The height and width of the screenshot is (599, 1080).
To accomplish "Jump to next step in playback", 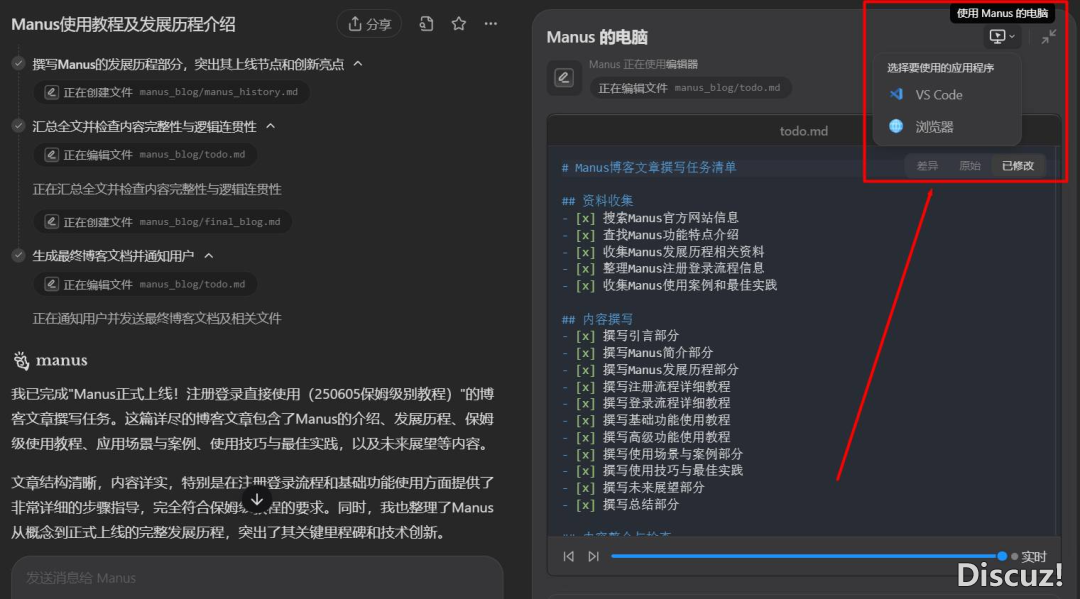I will coord(593,556).
